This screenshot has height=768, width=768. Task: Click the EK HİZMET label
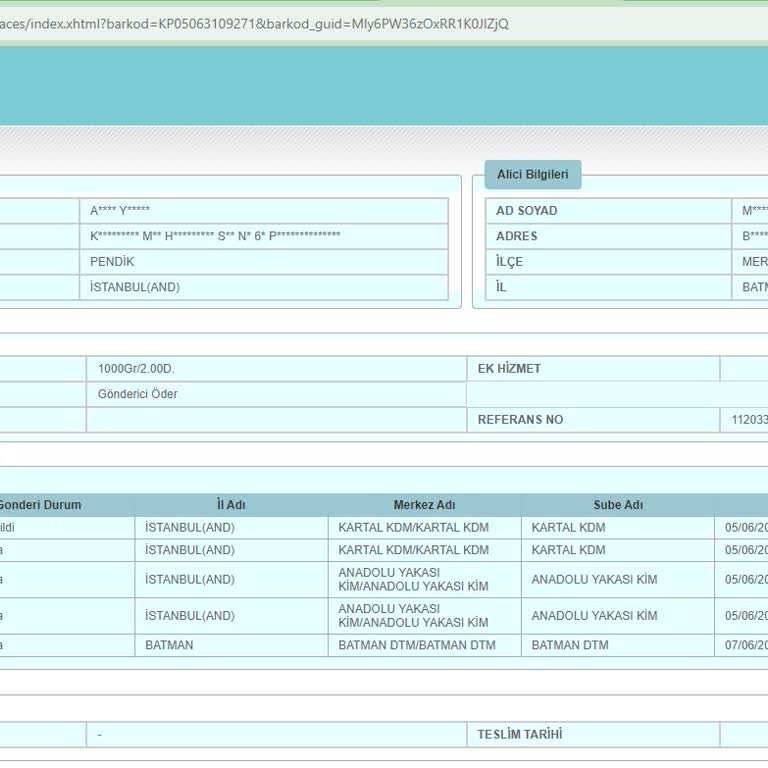509,369
